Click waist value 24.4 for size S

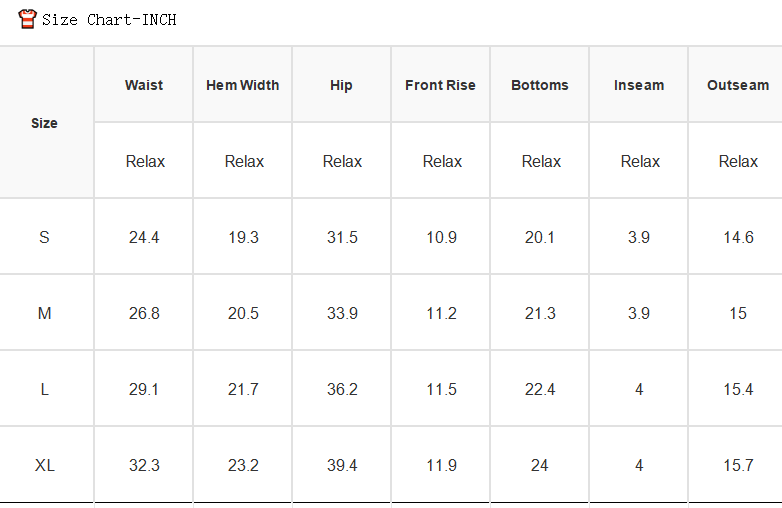144,237
